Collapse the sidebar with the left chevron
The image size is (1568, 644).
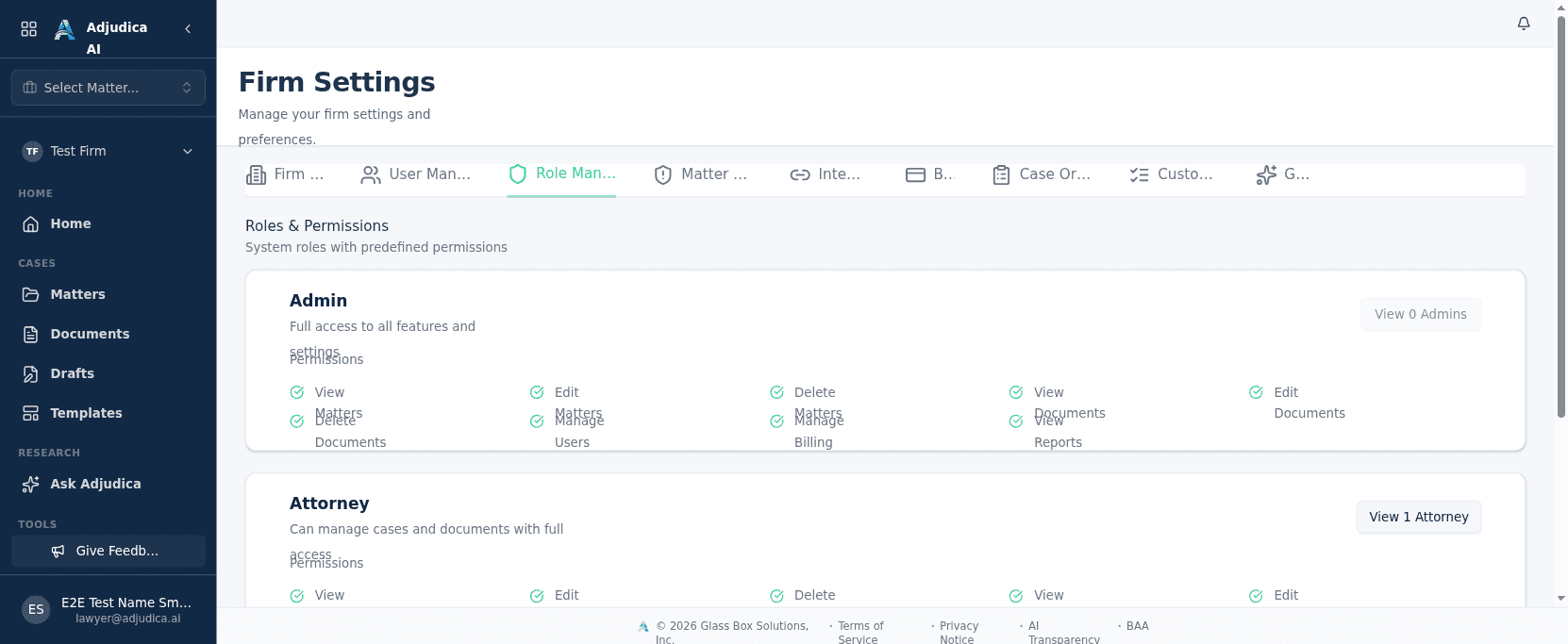[x=188, y=29]
